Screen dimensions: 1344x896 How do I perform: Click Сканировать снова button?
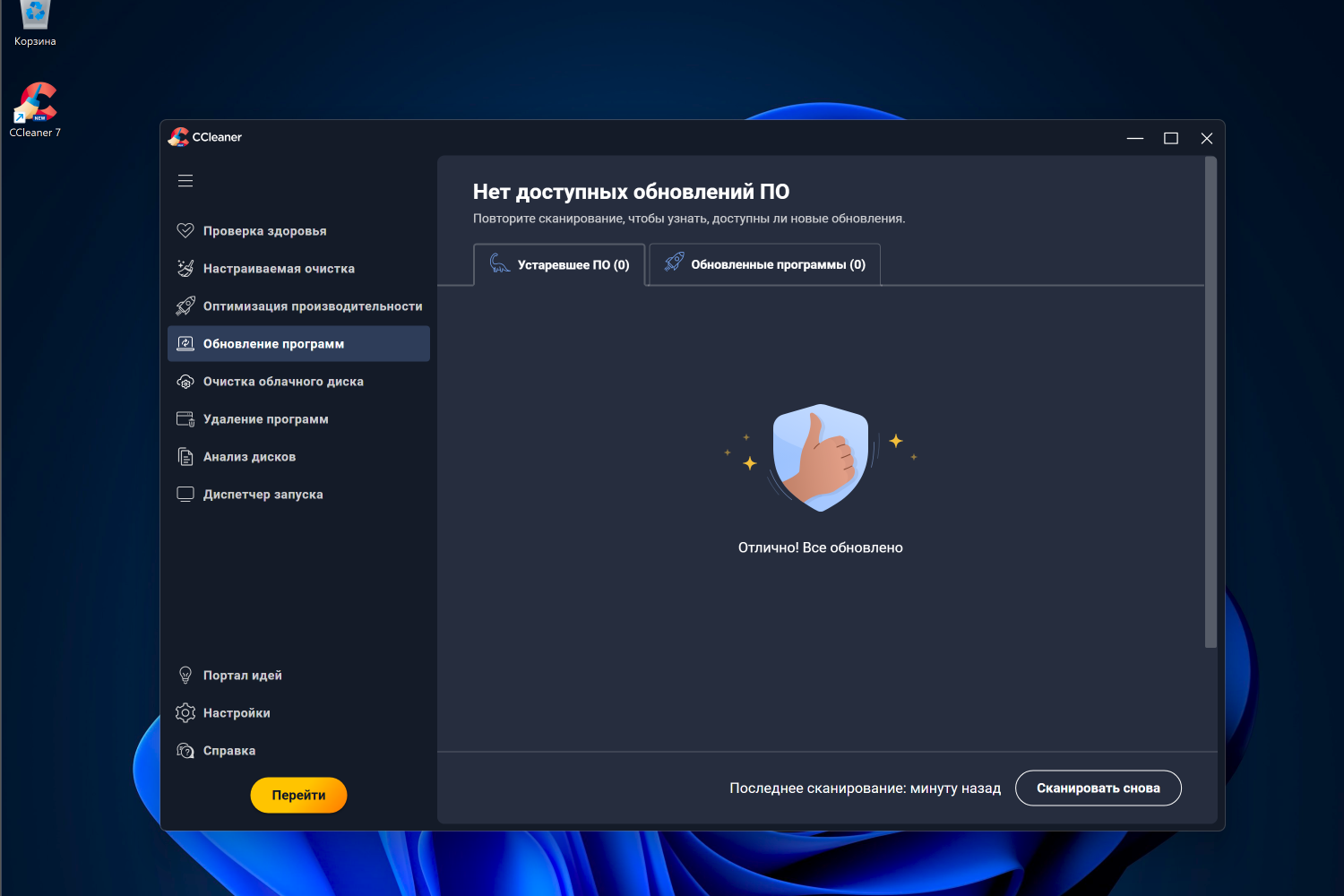tap(1098, 788)
